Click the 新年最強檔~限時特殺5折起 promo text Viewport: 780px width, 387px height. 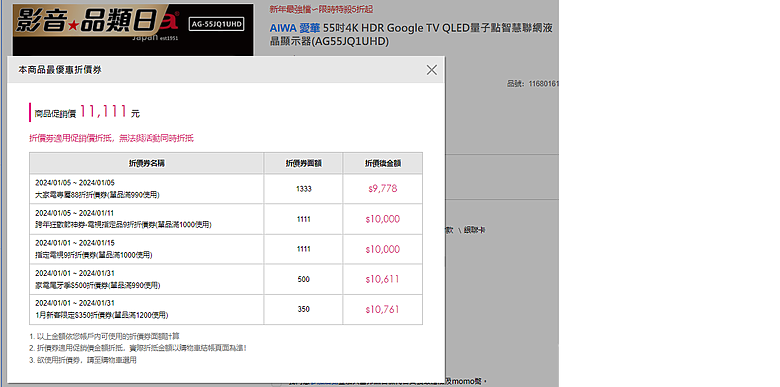(x=321, y=9)
